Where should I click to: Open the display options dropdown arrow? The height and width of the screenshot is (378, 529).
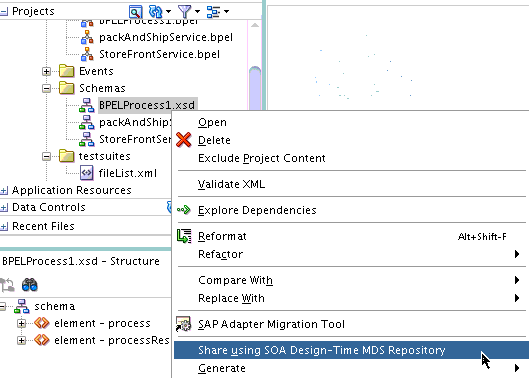pos(226,12)
